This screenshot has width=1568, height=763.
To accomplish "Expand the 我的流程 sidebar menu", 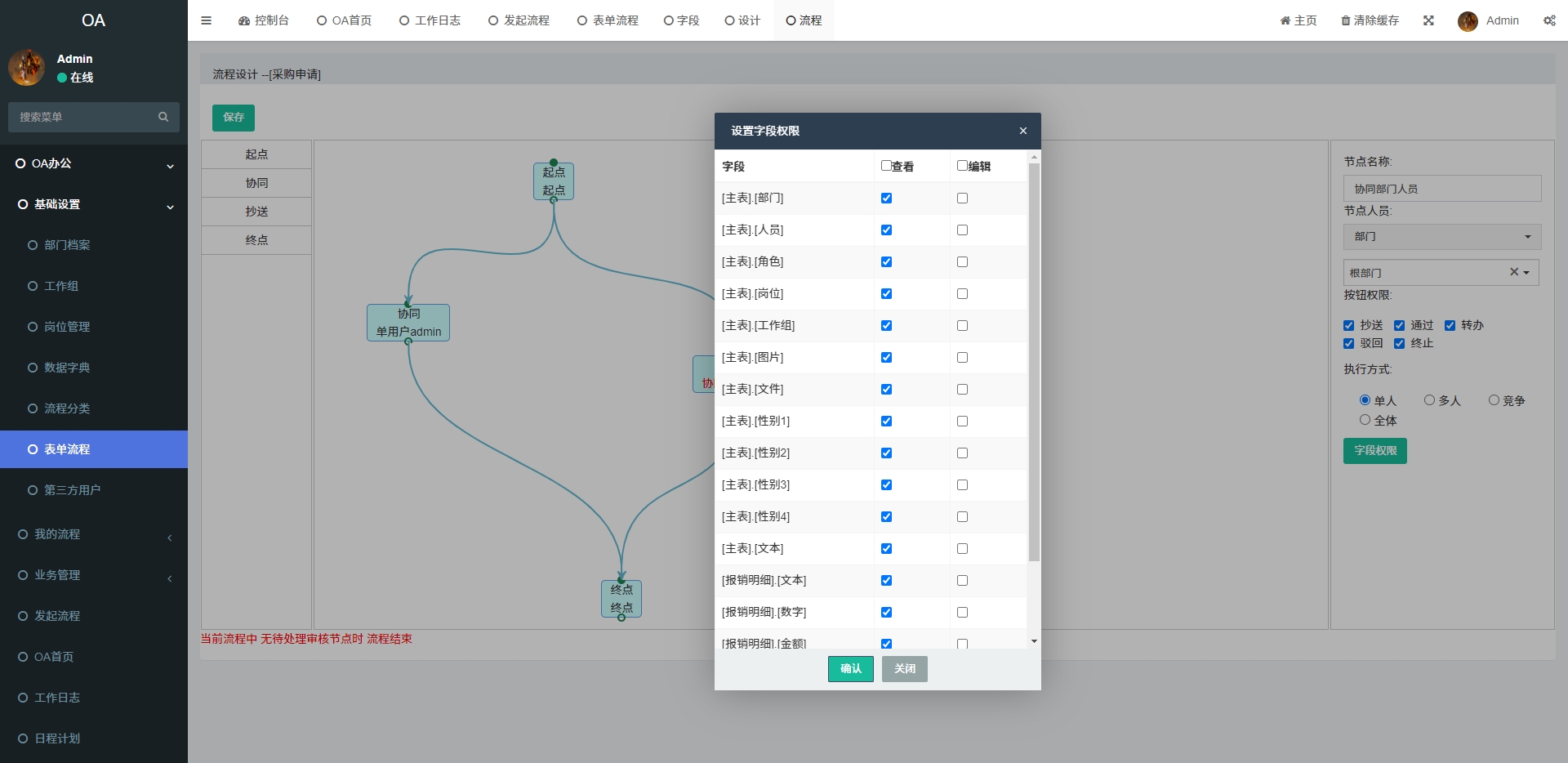I will tap(94, 534).
